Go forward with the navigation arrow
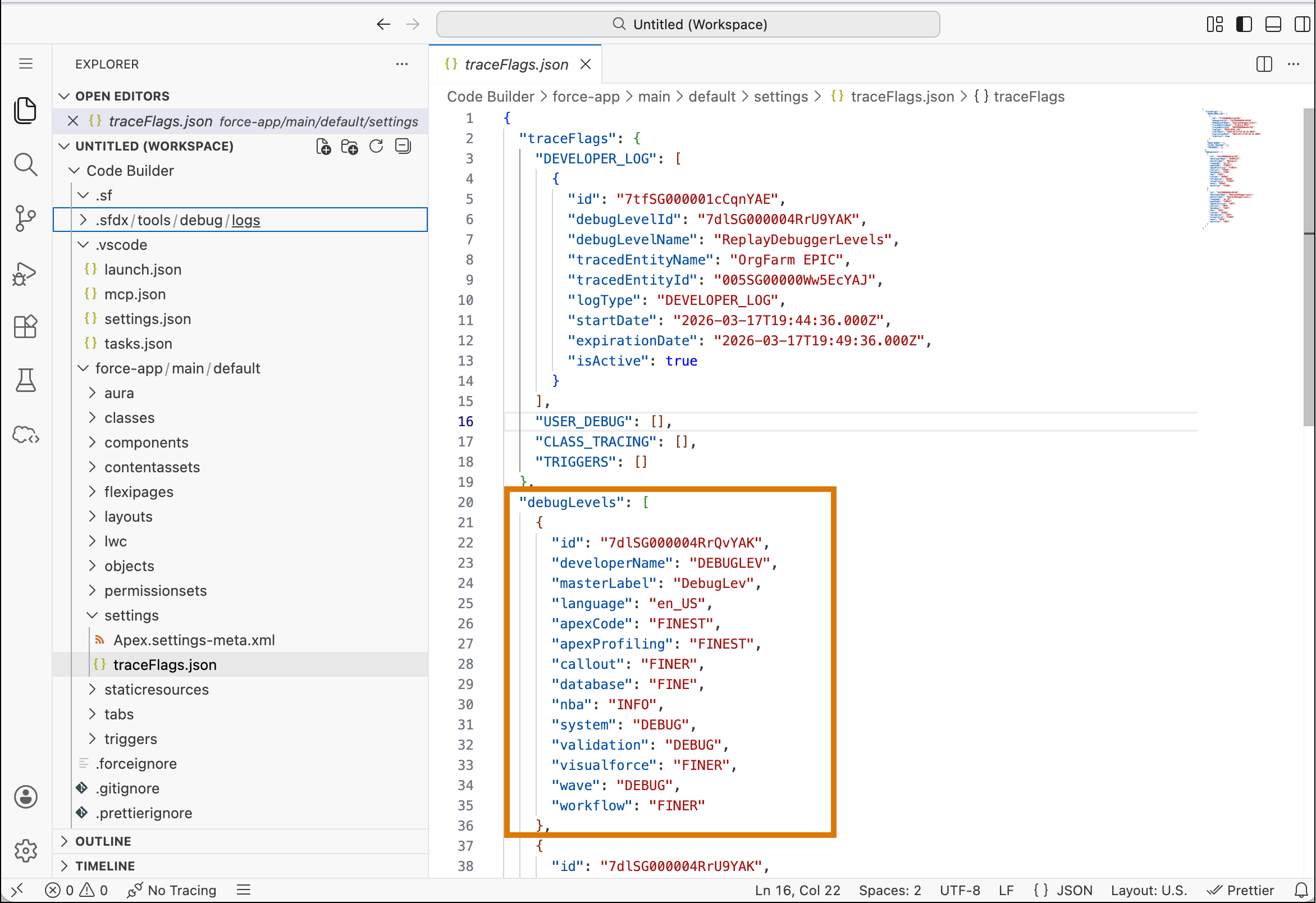1316x903 pixels. click(x=413, y=24)
